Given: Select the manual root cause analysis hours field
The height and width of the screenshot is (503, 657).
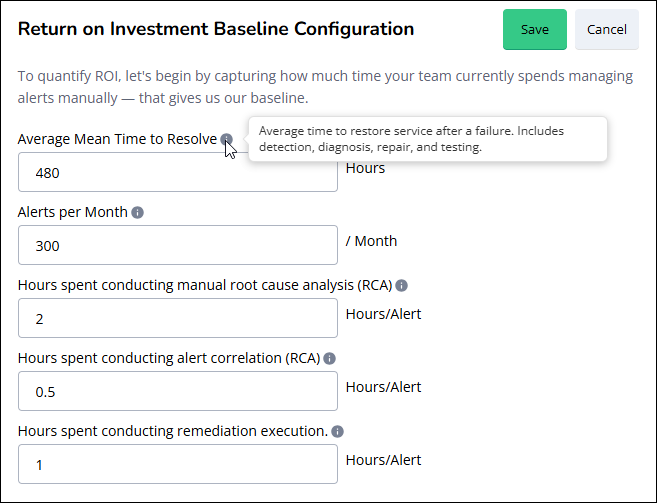Looking at the screenshot, I should [x=178, y=318].
